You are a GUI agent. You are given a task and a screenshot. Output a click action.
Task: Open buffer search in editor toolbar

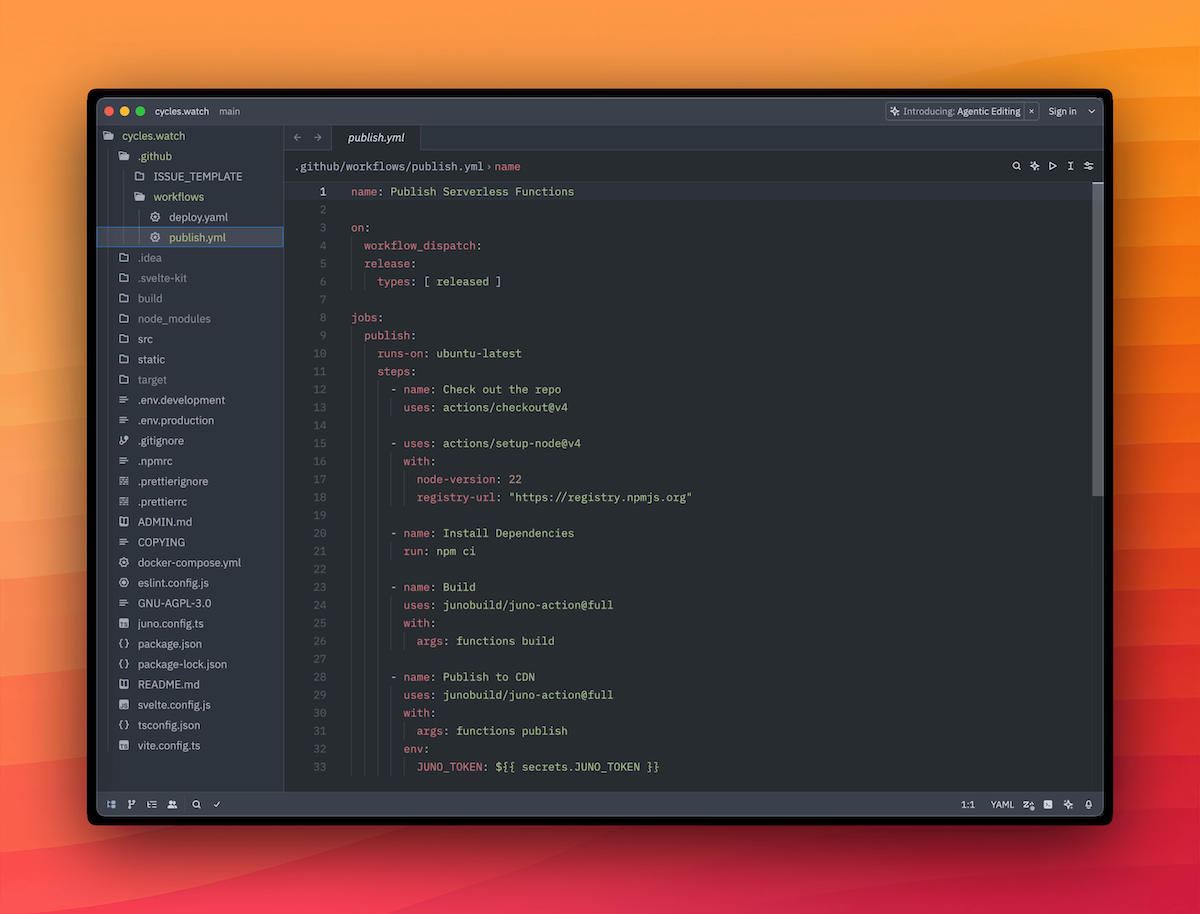[x=1016, y=166]
